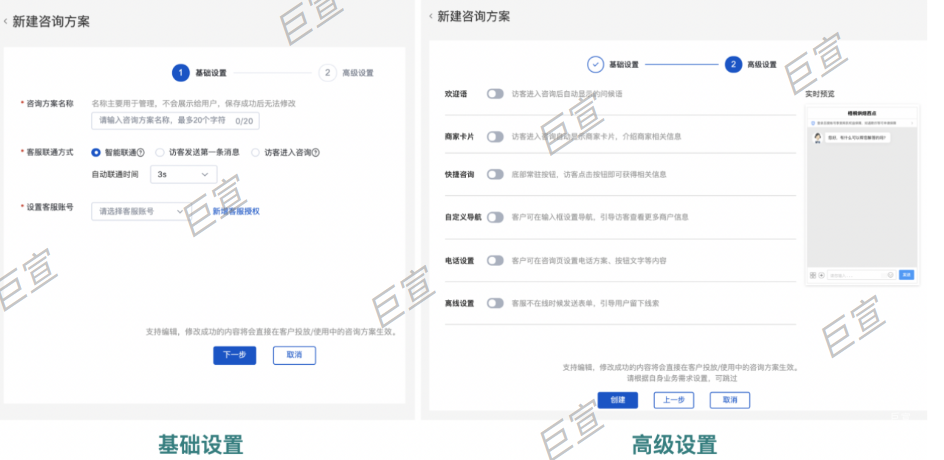This screenshot has width=944, height=460.
Task: Turn on 自定义导航 switch
Action: tap(495, 217)
